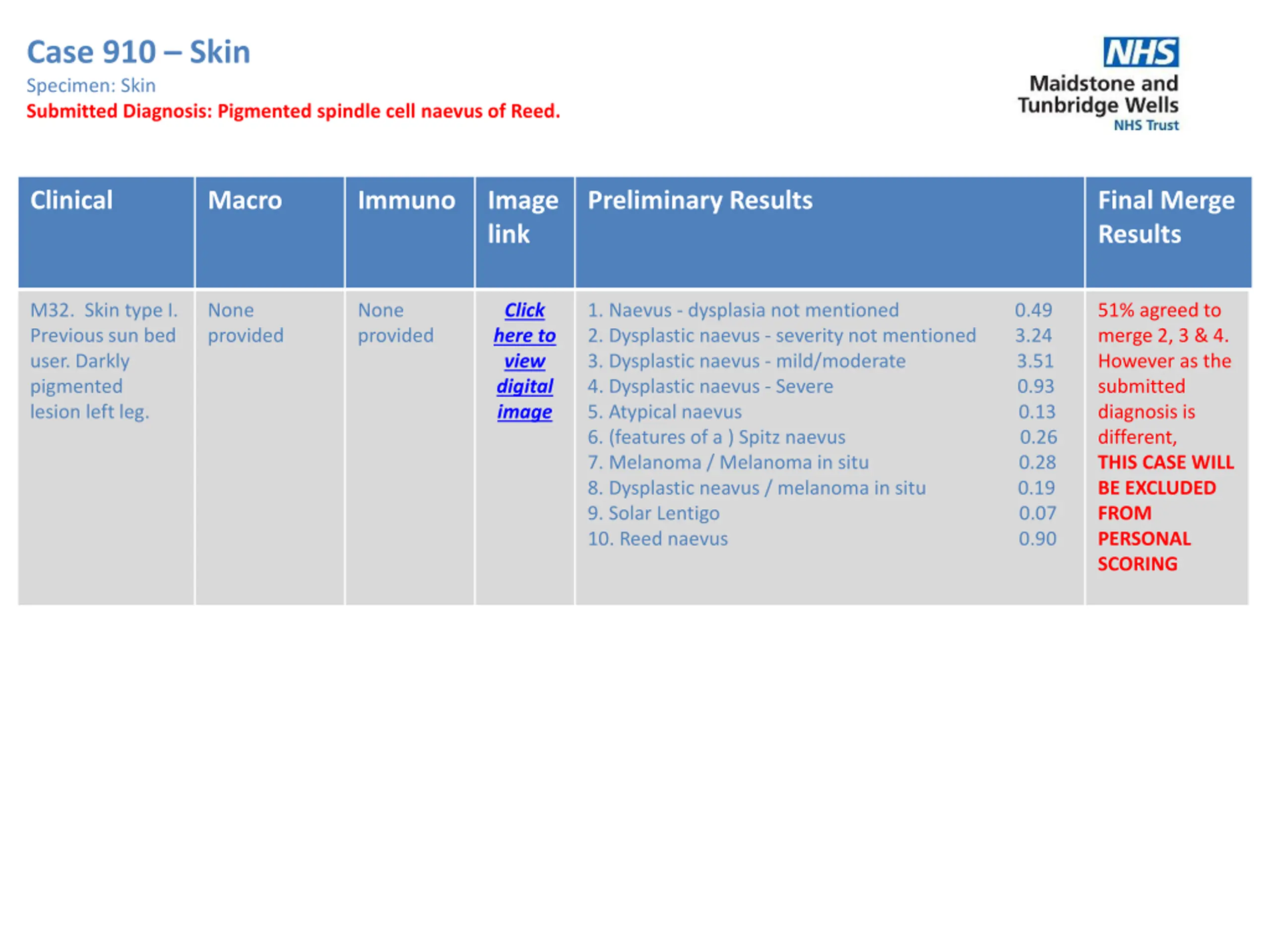Select '10. Reed naevus' row

pos(657,538)
